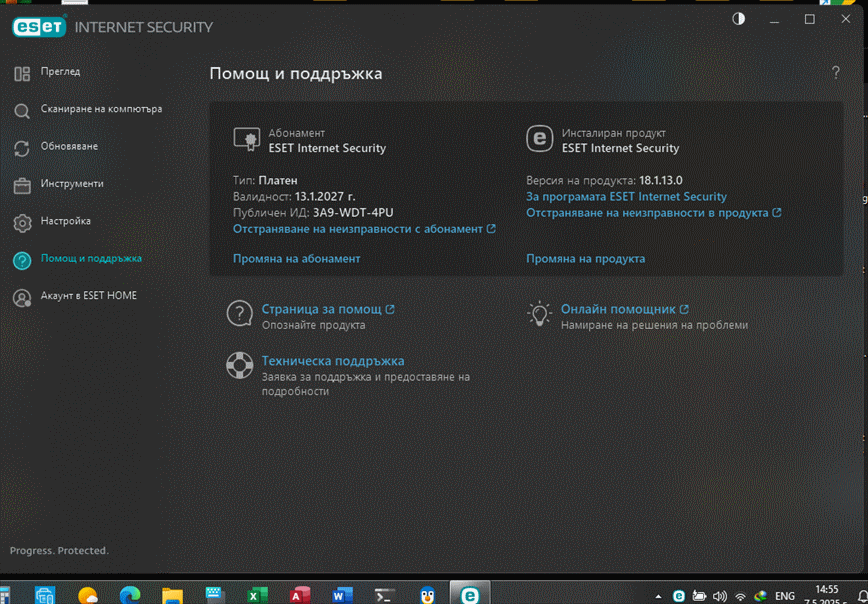
Task: Click the user icon for Акаунт в ESET HOME
Action: 22,298
